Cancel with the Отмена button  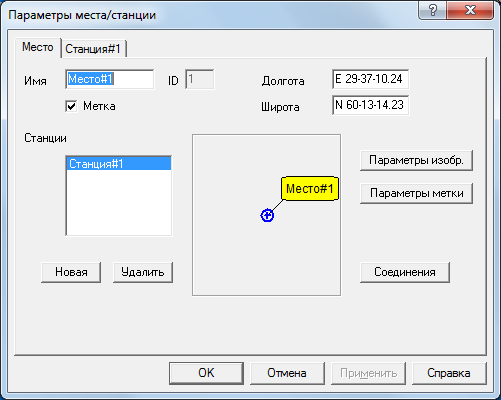pos(287,373)
